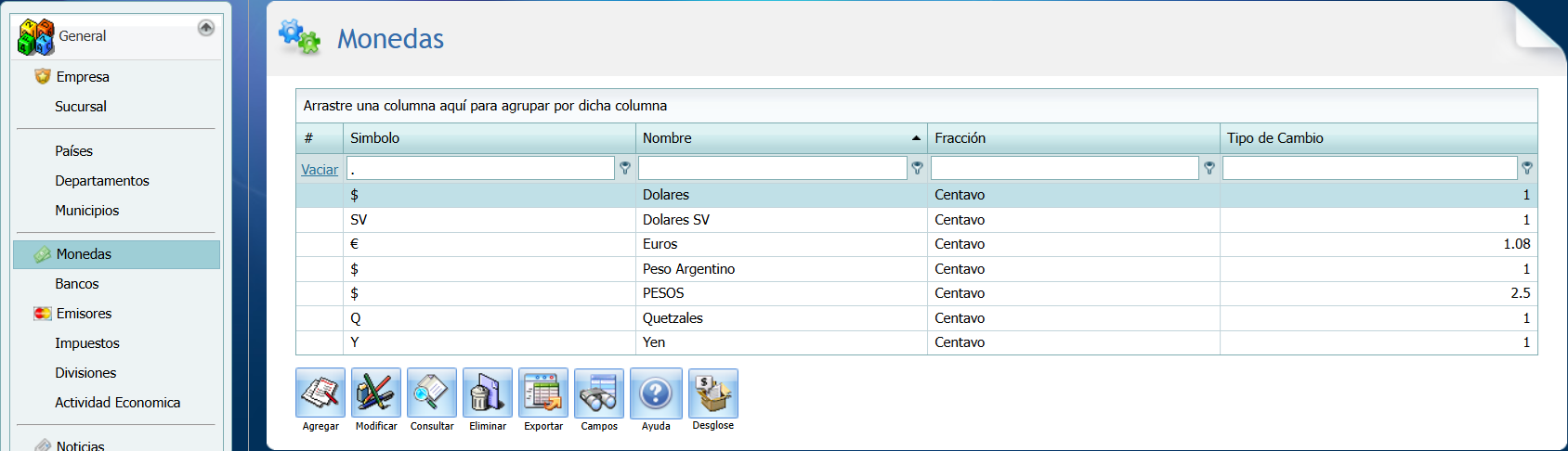
Task: Open the Consultar magnifier icon
Action: point(432,393)
